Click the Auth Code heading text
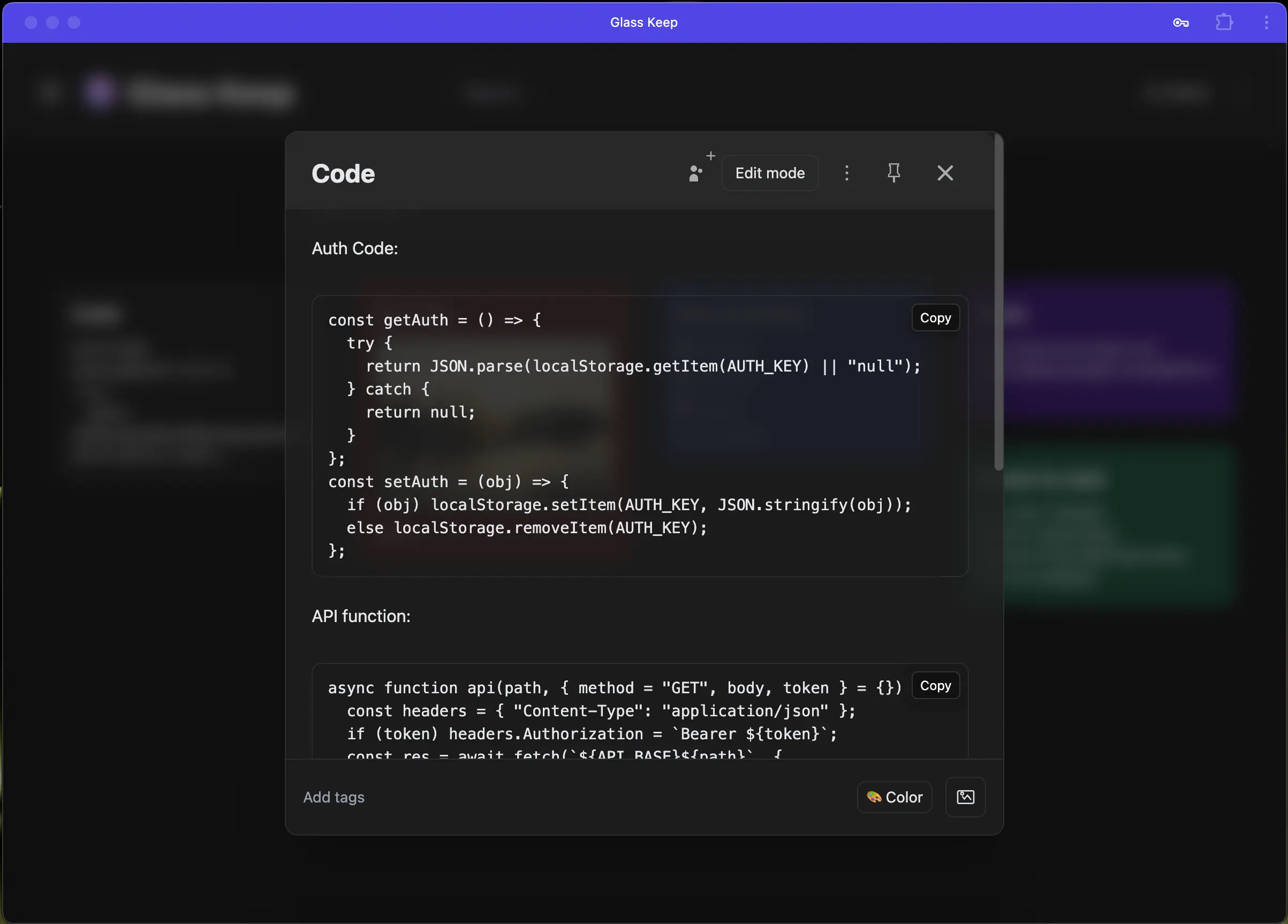The height and width of the screenshot is (924, 1288). pyautogui.click(x=355, y=248)
